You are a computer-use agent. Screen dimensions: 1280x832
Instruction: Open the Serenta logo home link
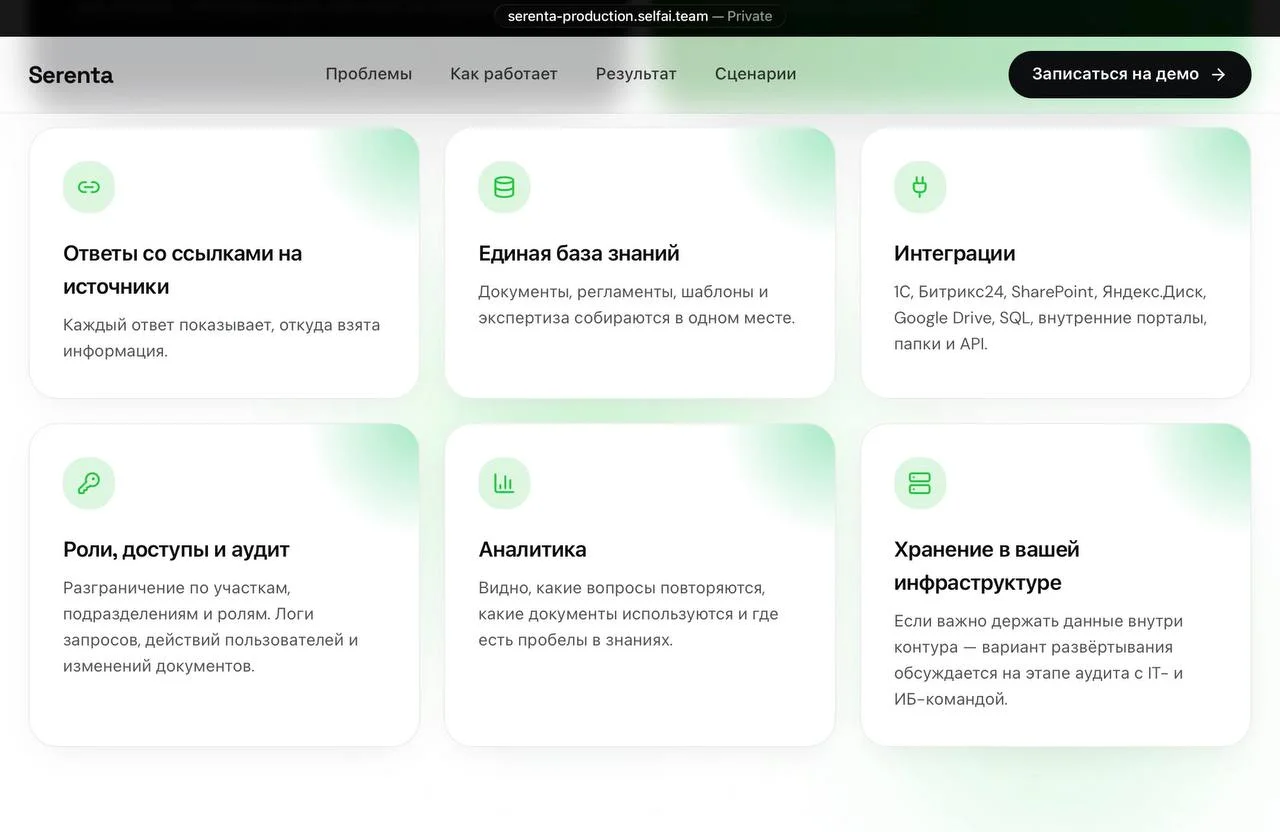click(71, 75)
